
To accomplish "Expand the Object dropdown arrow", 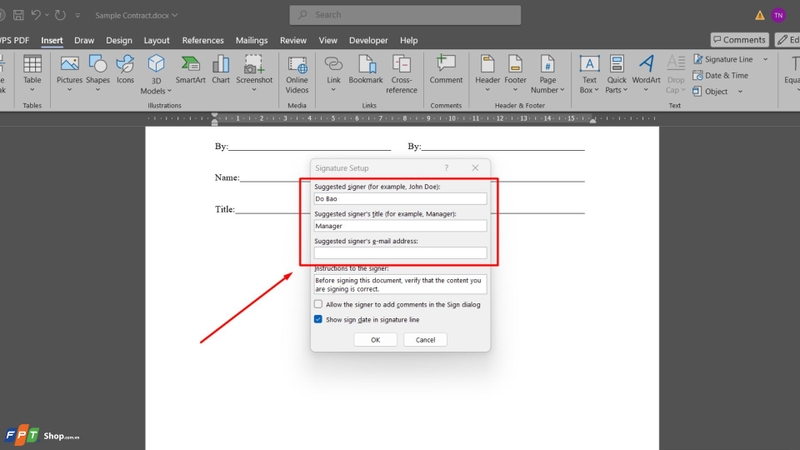I will [x=740, y=91].
